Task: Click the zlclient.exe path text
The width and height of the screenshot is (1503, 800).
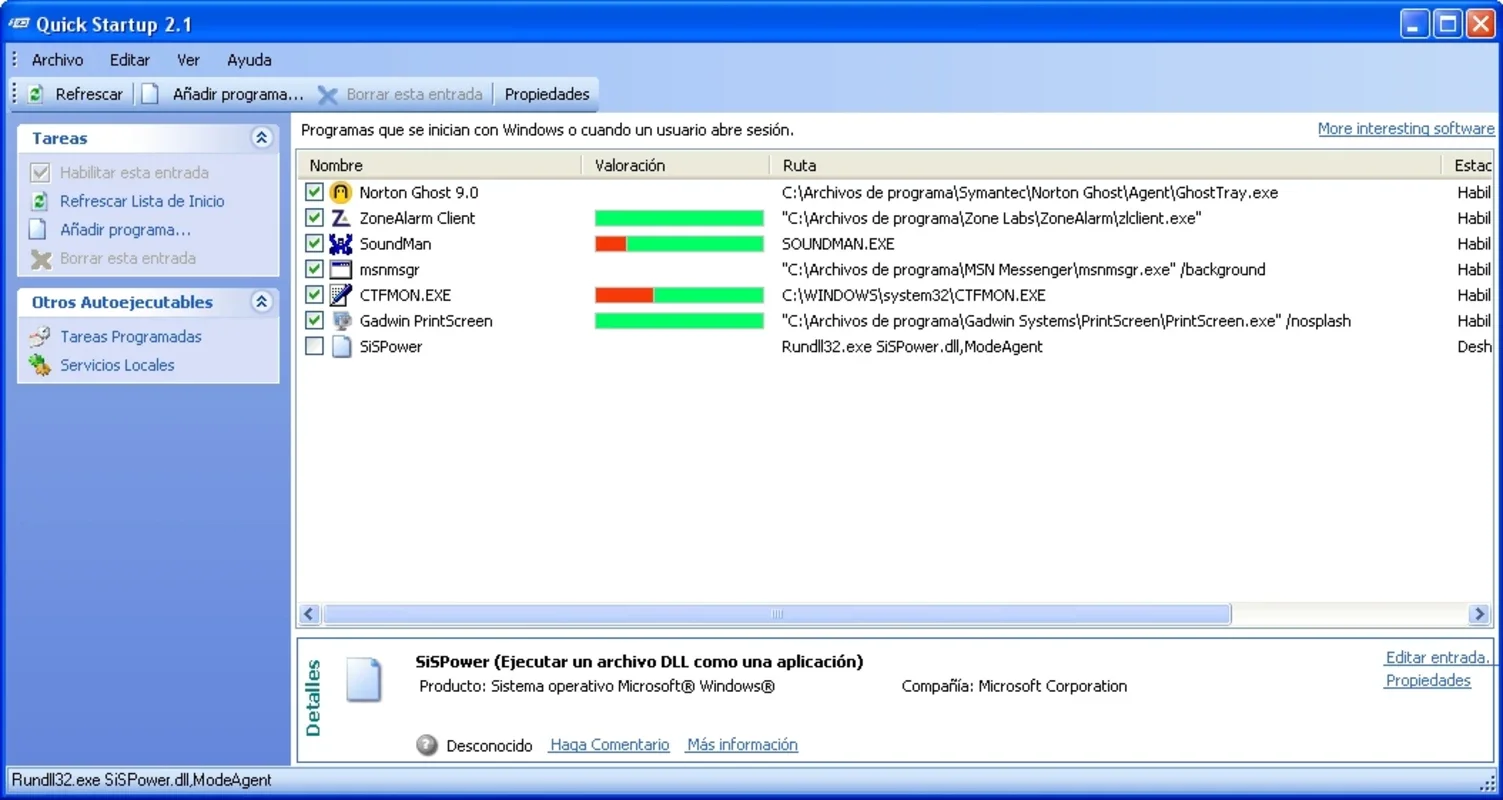Action: (x=992, y=218)
